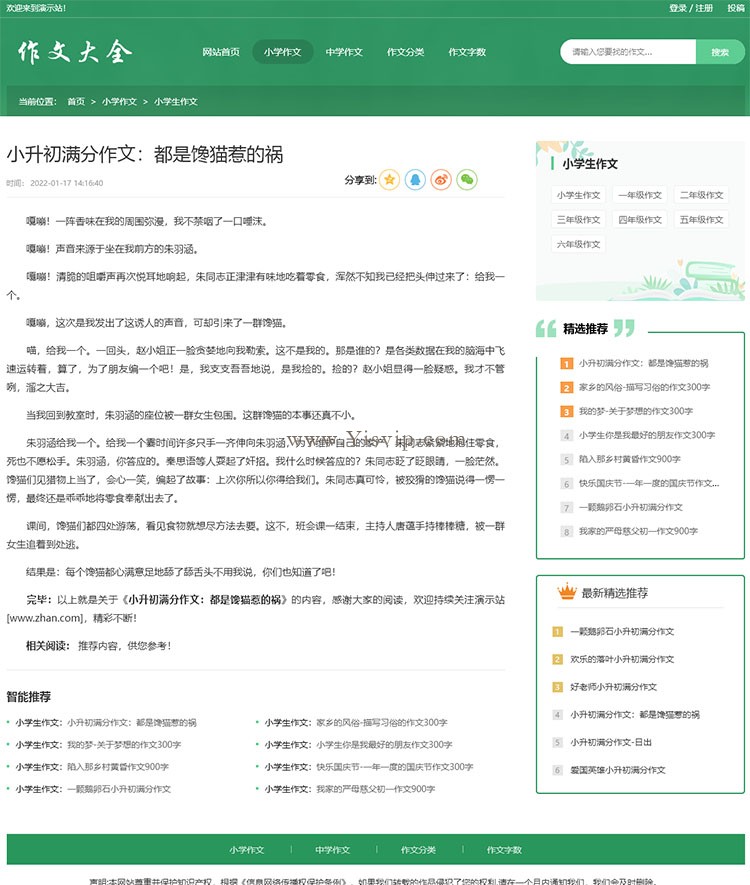Focus the essay search input field
Viewport: 750px width, 885px height.
tap(628, 52)
